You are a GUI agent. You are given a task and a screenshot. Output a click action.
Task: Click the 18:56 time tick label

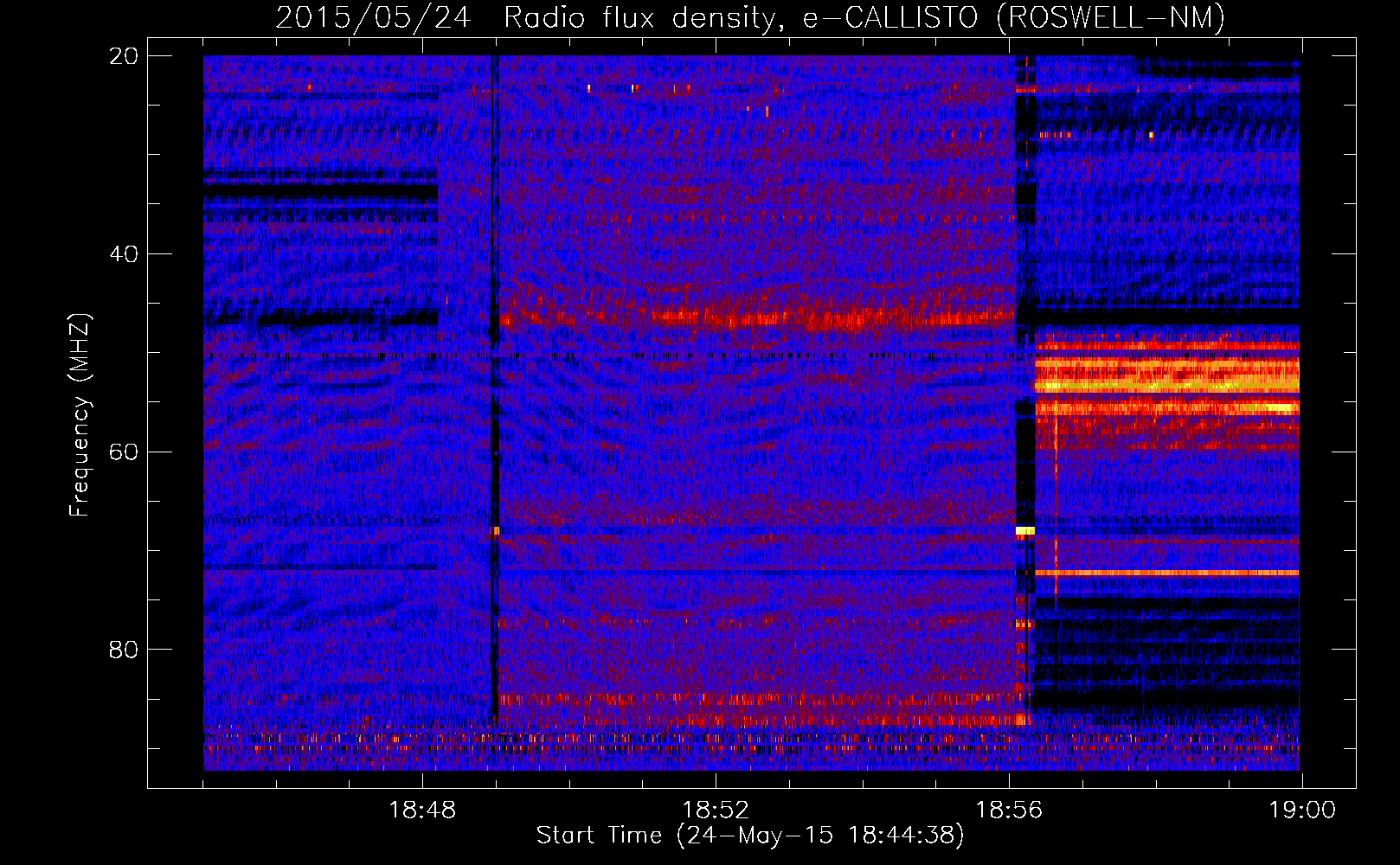(x=1009, y=811)
